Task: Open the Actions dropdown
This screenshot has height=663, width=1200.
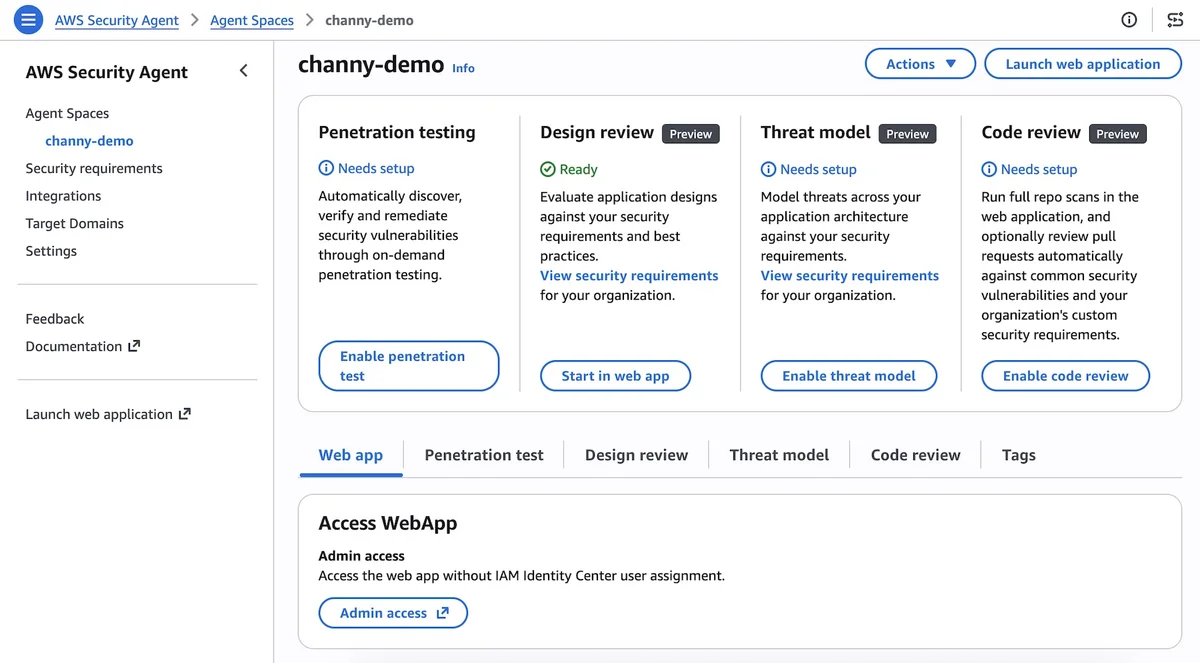Action: pyautogui.click(x=920, y=64)
